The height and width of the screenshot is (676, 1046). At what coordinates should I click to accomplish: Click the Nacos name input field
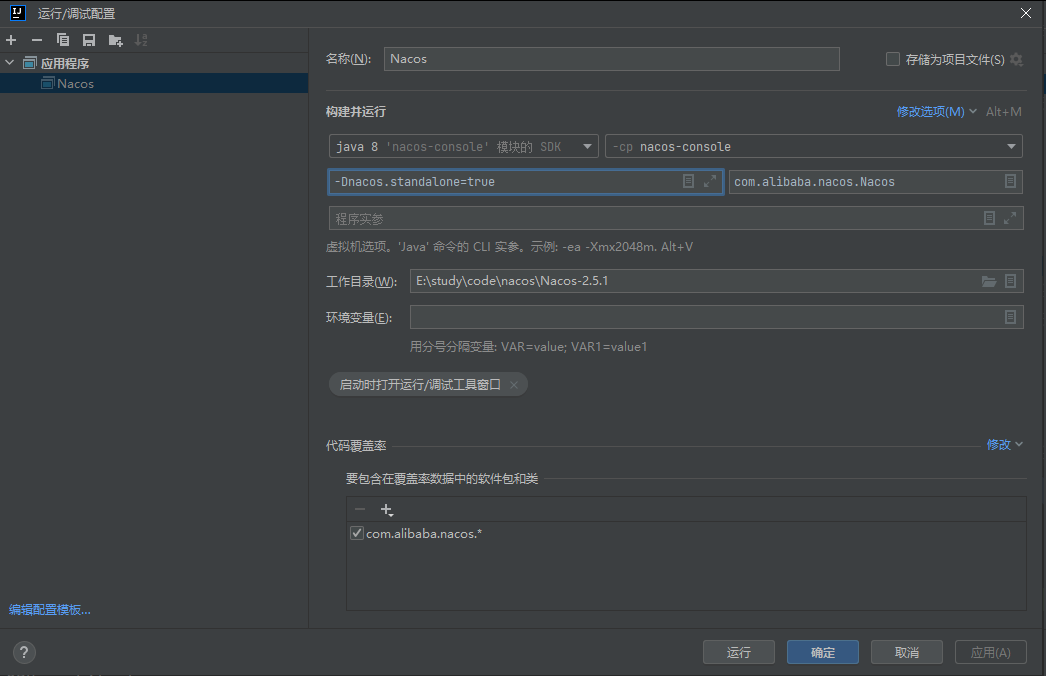(611, 59)
